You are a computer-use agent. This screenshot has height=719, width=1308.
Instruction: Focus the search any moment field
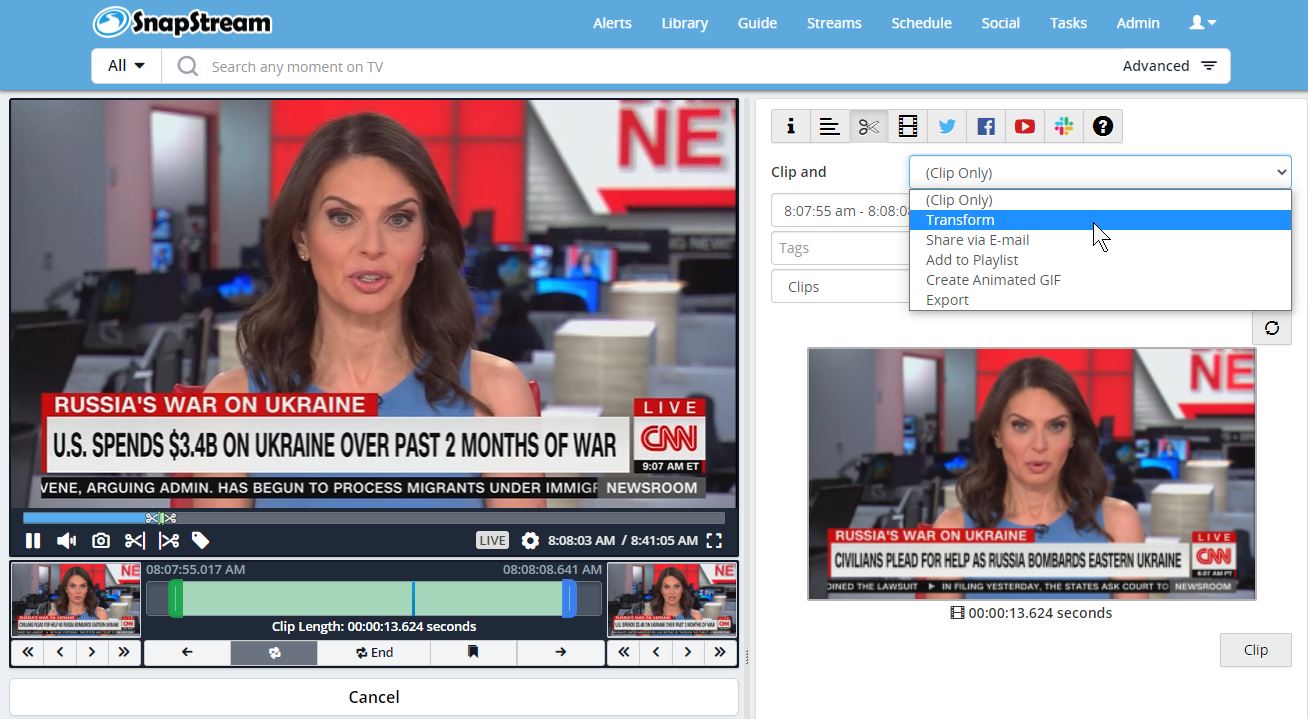click(x=640, y=66)
